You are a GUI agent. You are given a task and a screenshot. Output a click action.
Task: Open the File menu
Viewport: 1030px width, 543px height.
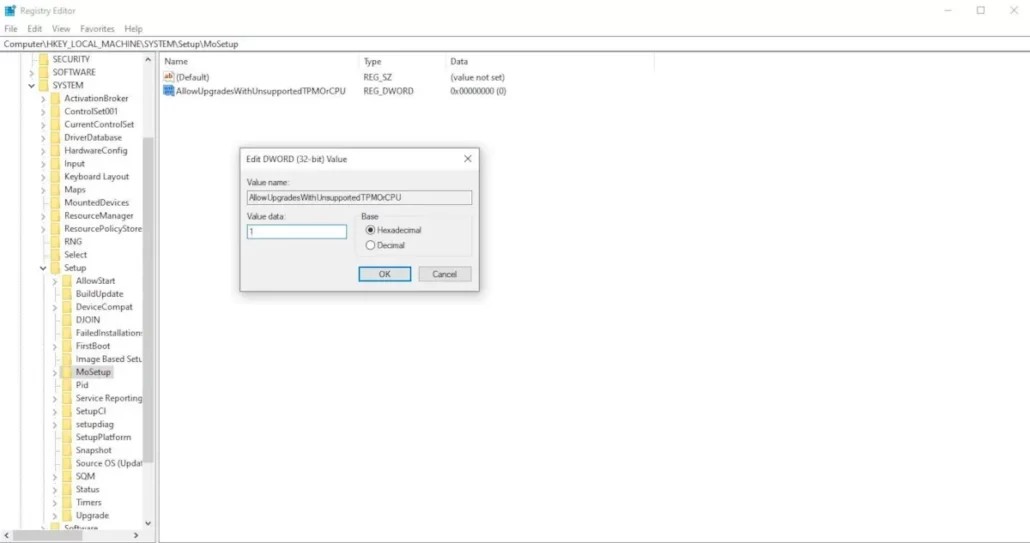(11, 29)
